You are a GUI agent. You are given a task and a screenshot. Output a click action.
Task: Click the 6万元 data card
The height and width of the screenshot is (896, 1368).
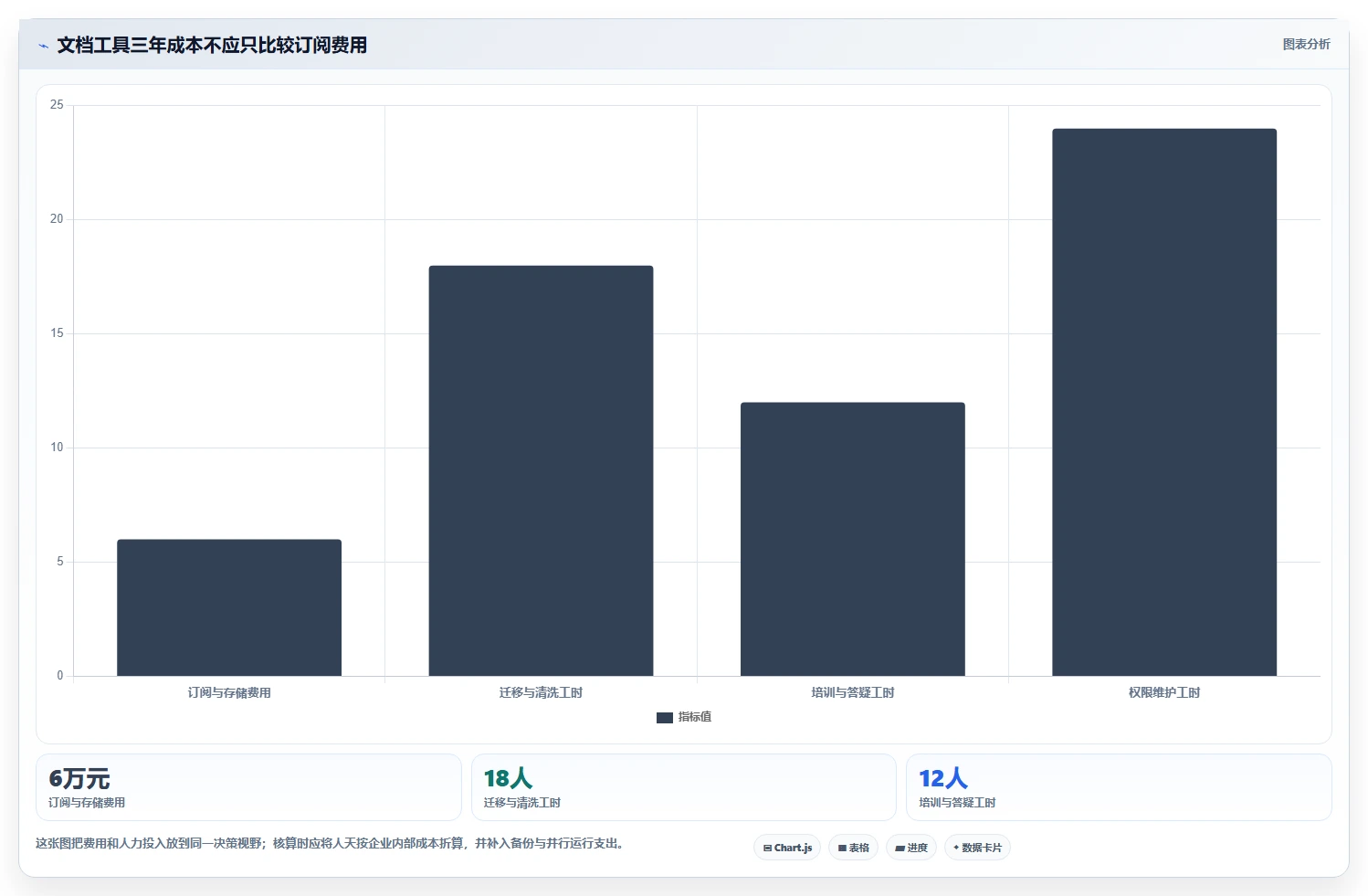(248, 787)
